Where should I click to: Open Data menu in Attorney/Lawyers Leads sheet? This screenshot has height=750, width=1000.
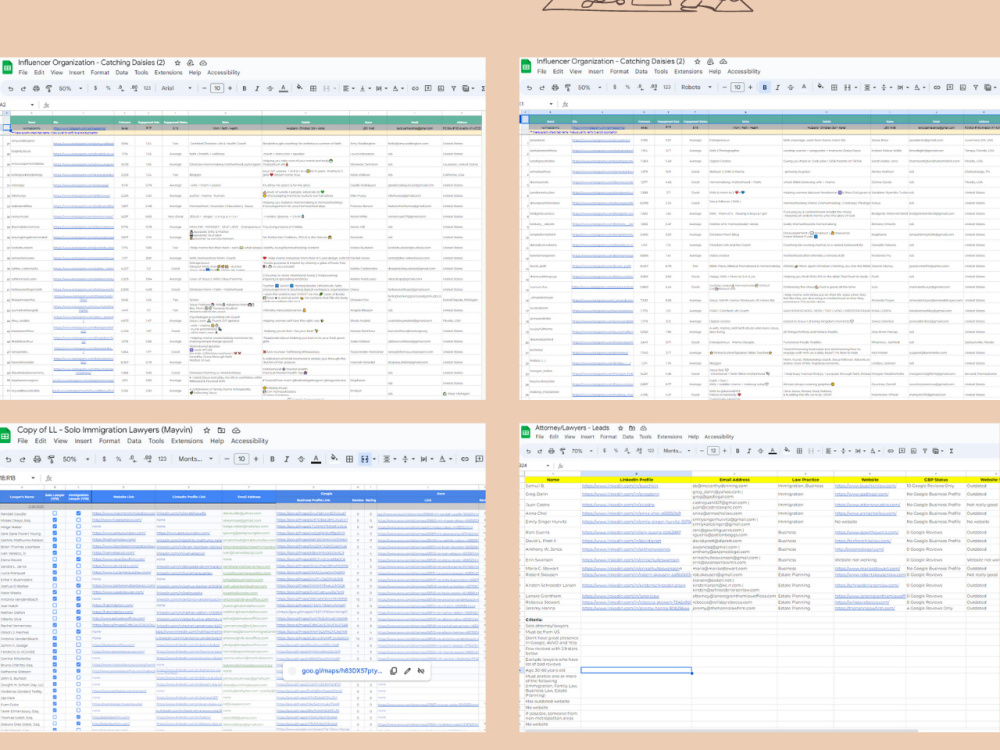(628, 437)
